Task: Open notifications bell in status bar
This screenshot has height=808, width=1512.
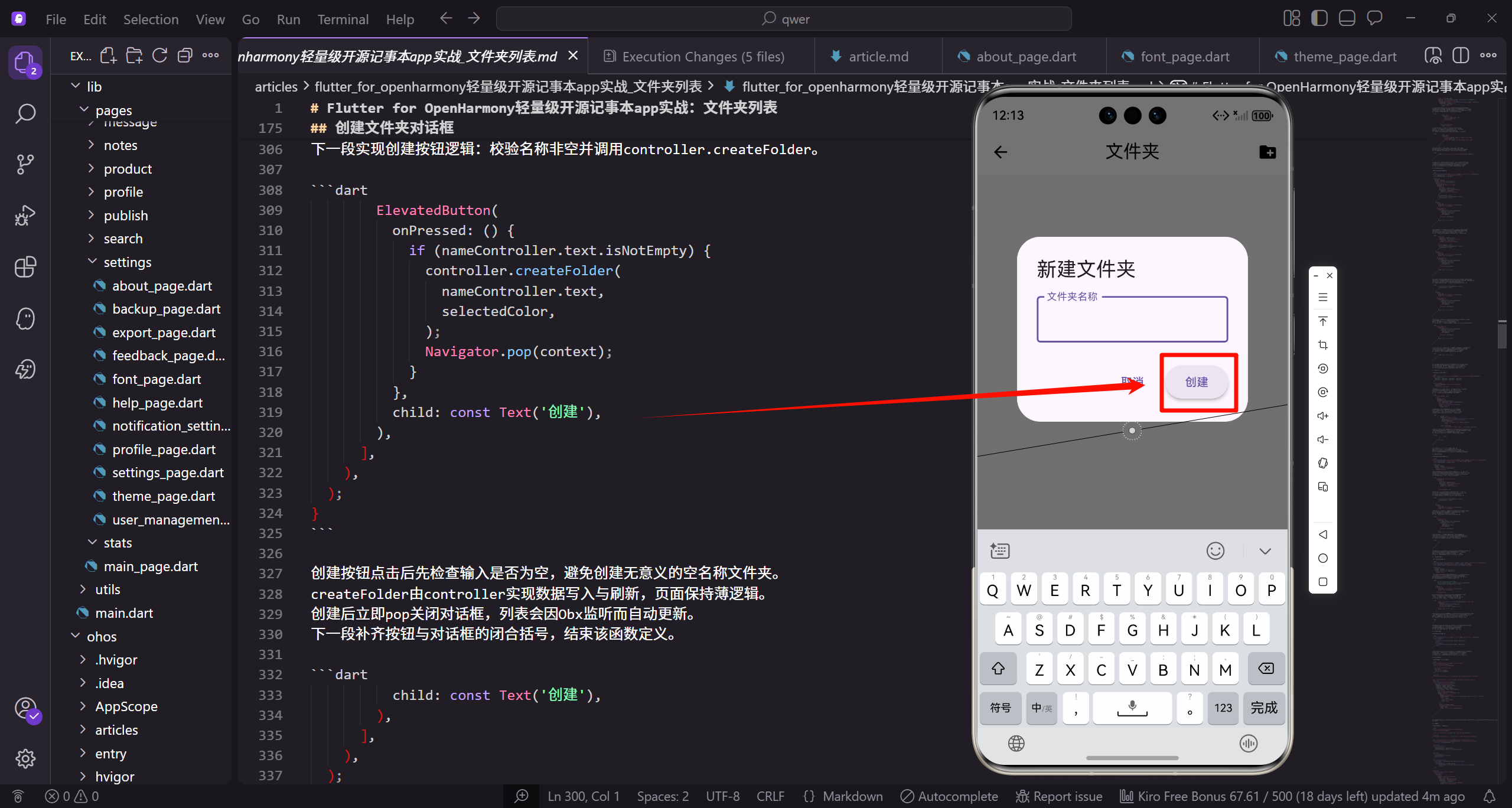Action: coord(1490,796)
